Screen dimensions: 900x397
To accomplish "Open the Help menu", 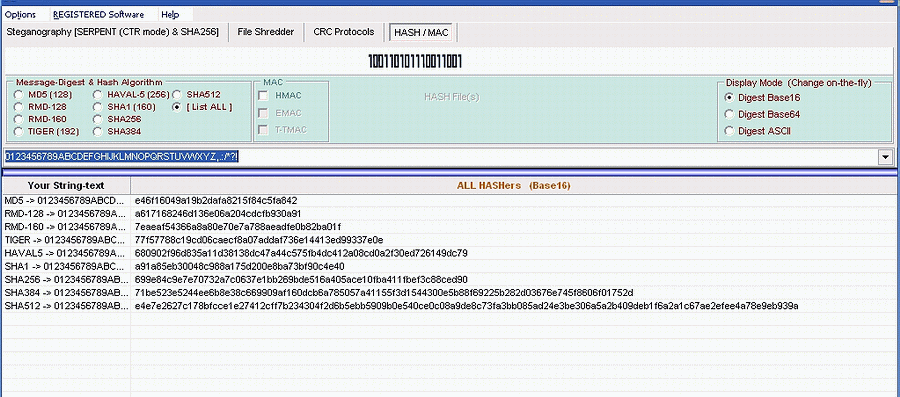I will pyautogui.click(x=170, y=14).
